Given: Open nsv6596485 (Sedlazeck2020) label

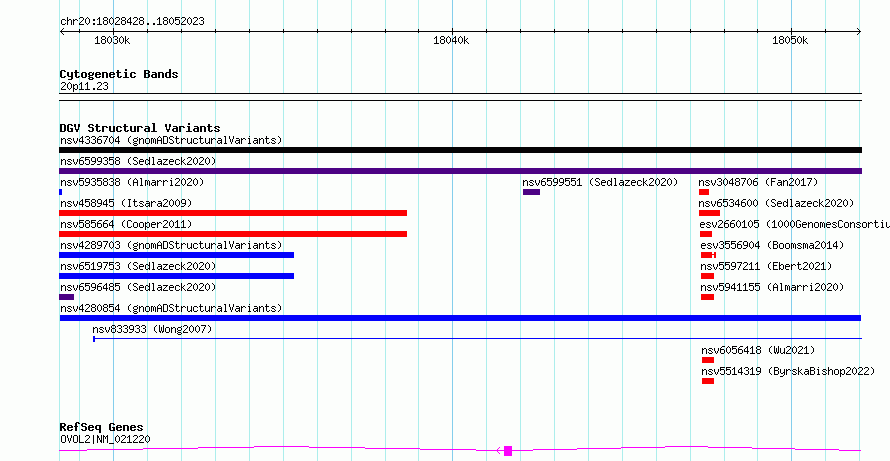Looking at the screenshot, I should (x=138, y=287).
